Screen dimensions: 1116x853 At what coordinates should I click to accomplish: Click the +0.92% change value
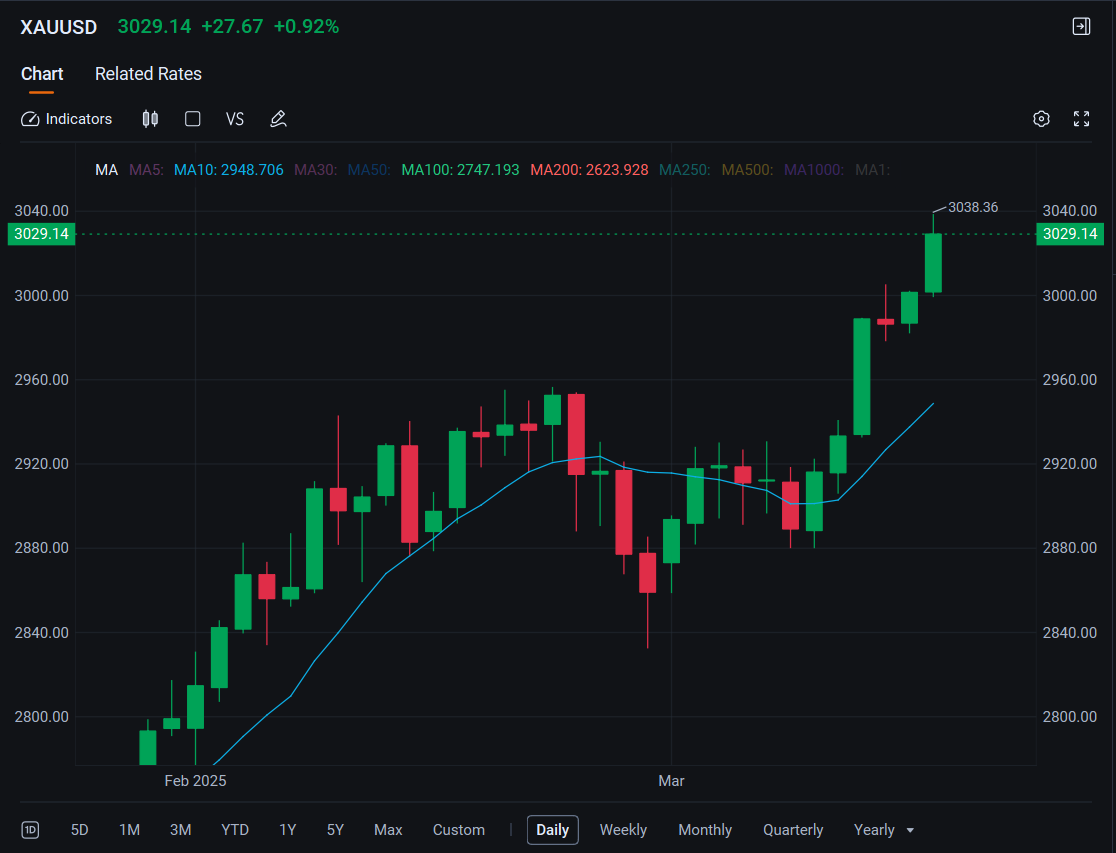pos(306,26)
